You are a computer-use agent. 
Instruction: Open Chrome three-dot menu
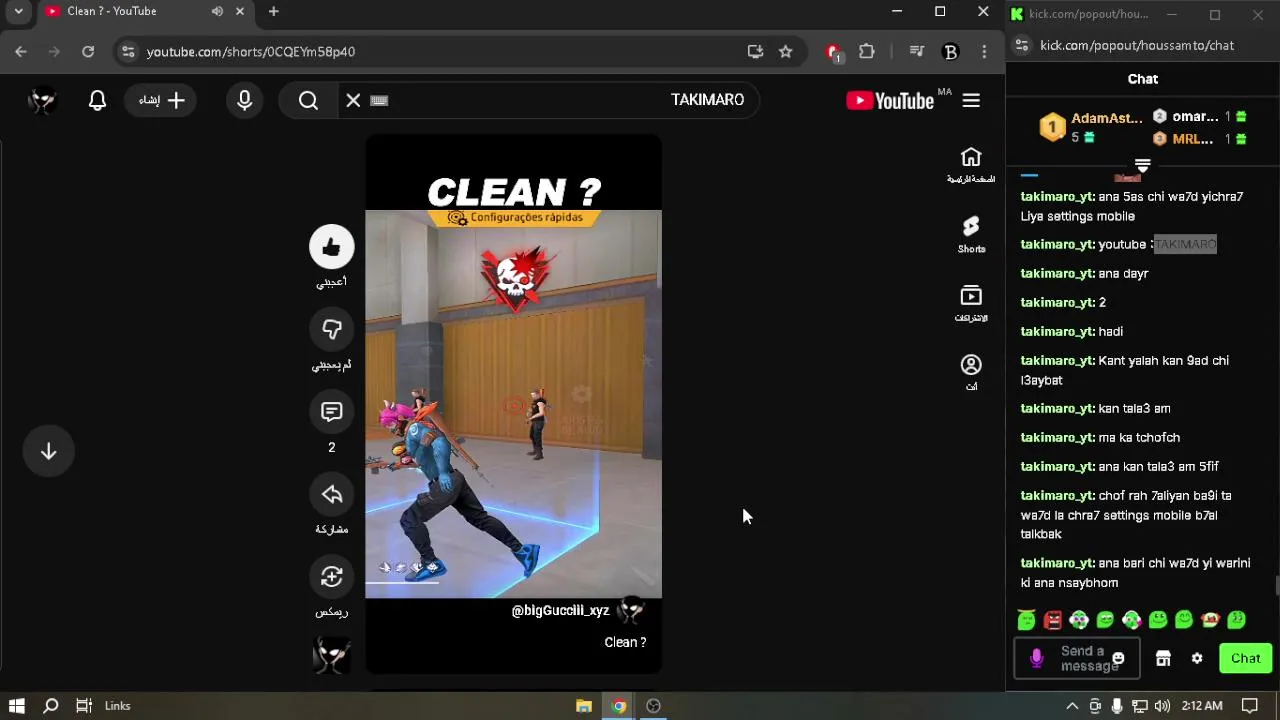[x=984, y=51]
